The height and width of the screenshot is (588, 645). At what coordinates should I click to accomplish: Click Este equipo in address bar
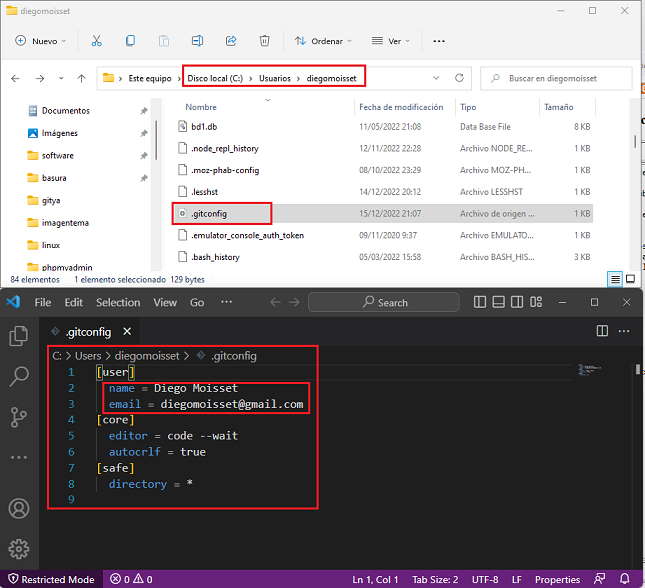(x=150, y=78)
